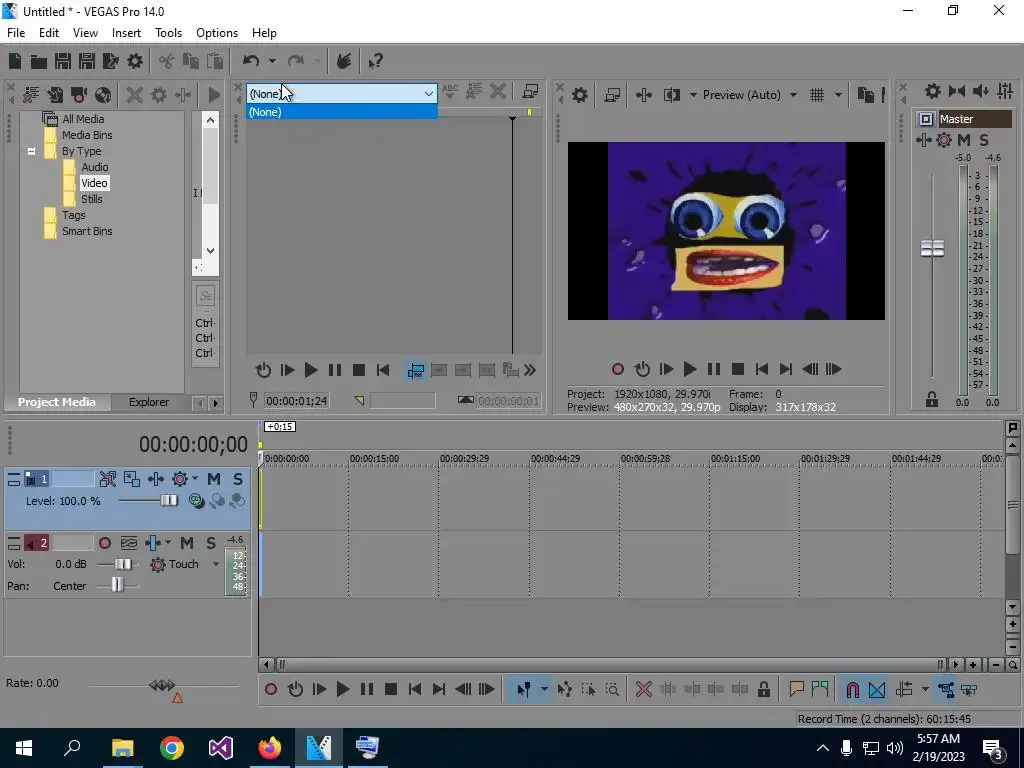The image size is (1024, 768).
Task: Open the What's This help icon
Action: click(x=376, y=61)
